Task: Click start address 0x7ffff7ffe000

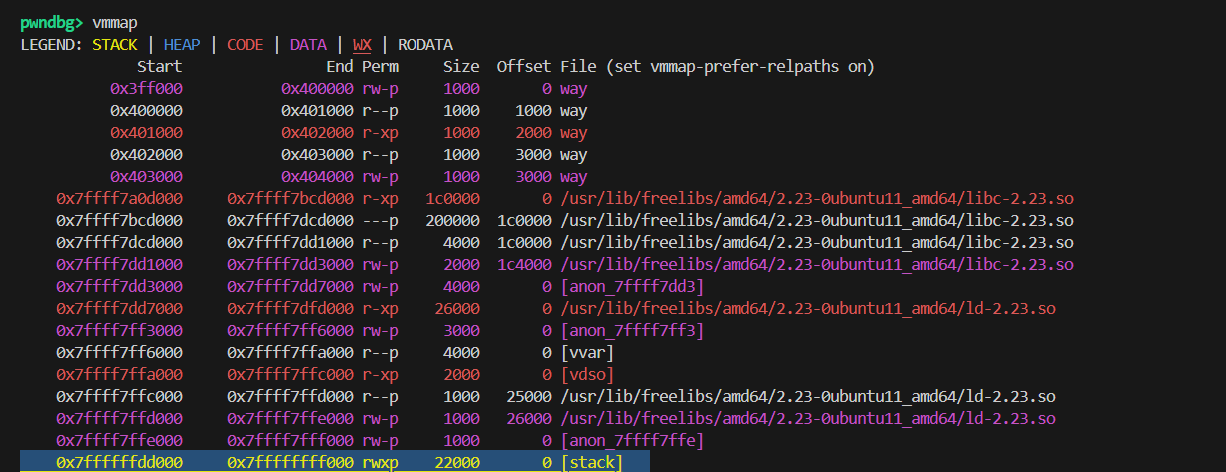Action: 119,440
